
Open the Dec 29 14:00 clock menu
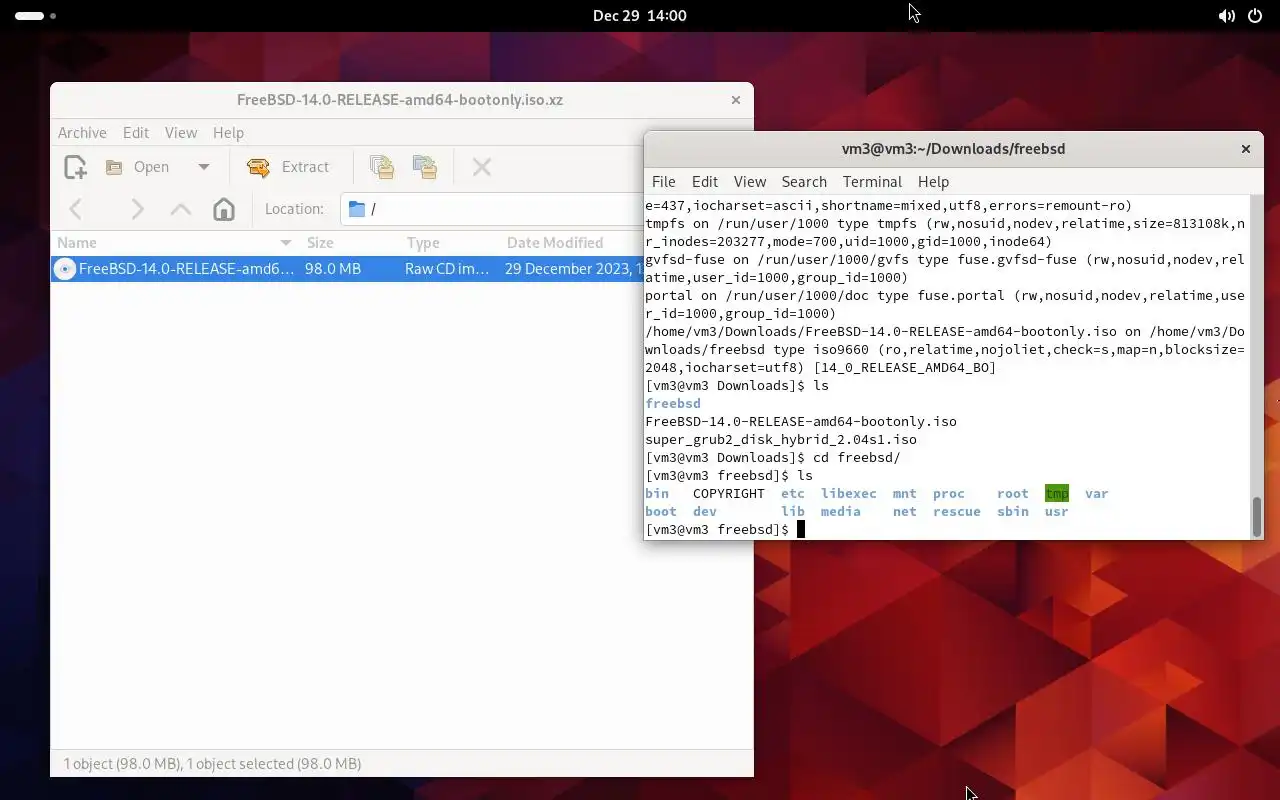point(639,15)
